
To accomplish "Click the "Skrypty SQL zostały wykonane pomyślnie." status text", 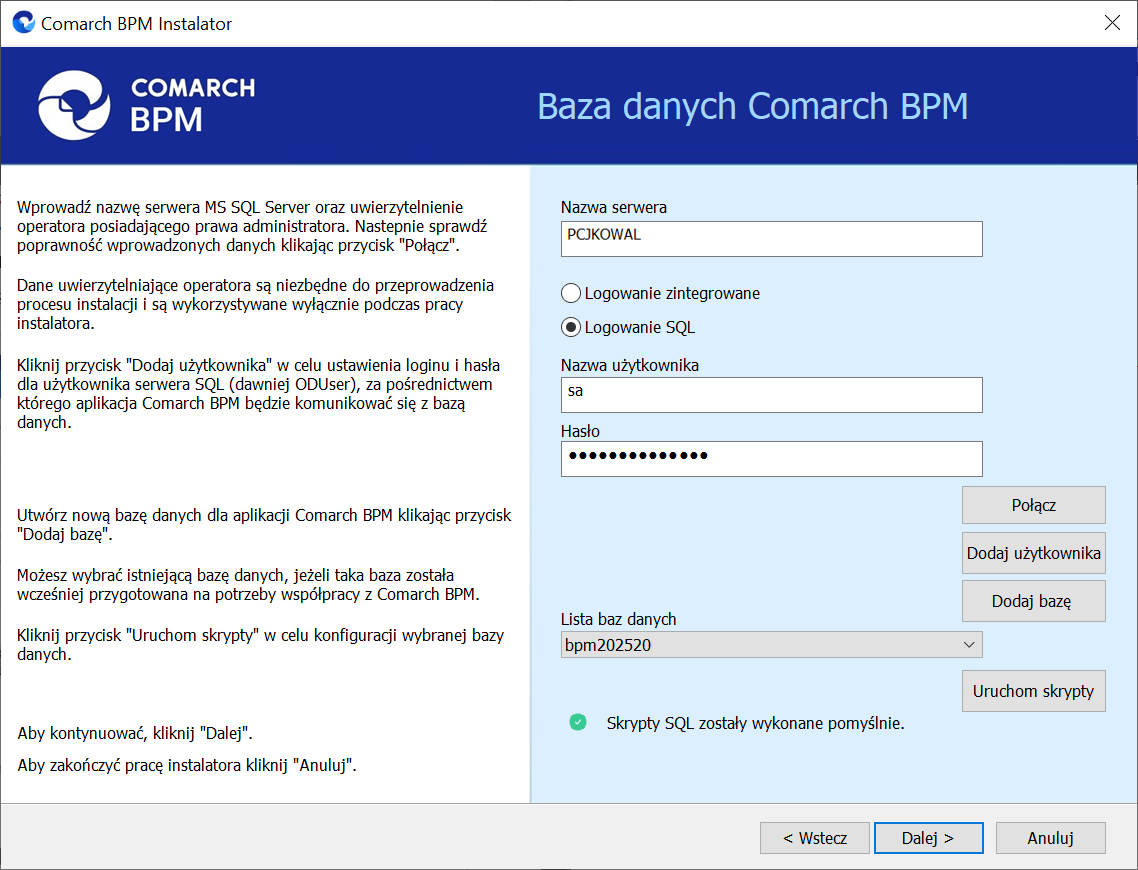I will (x=756, y=723).
